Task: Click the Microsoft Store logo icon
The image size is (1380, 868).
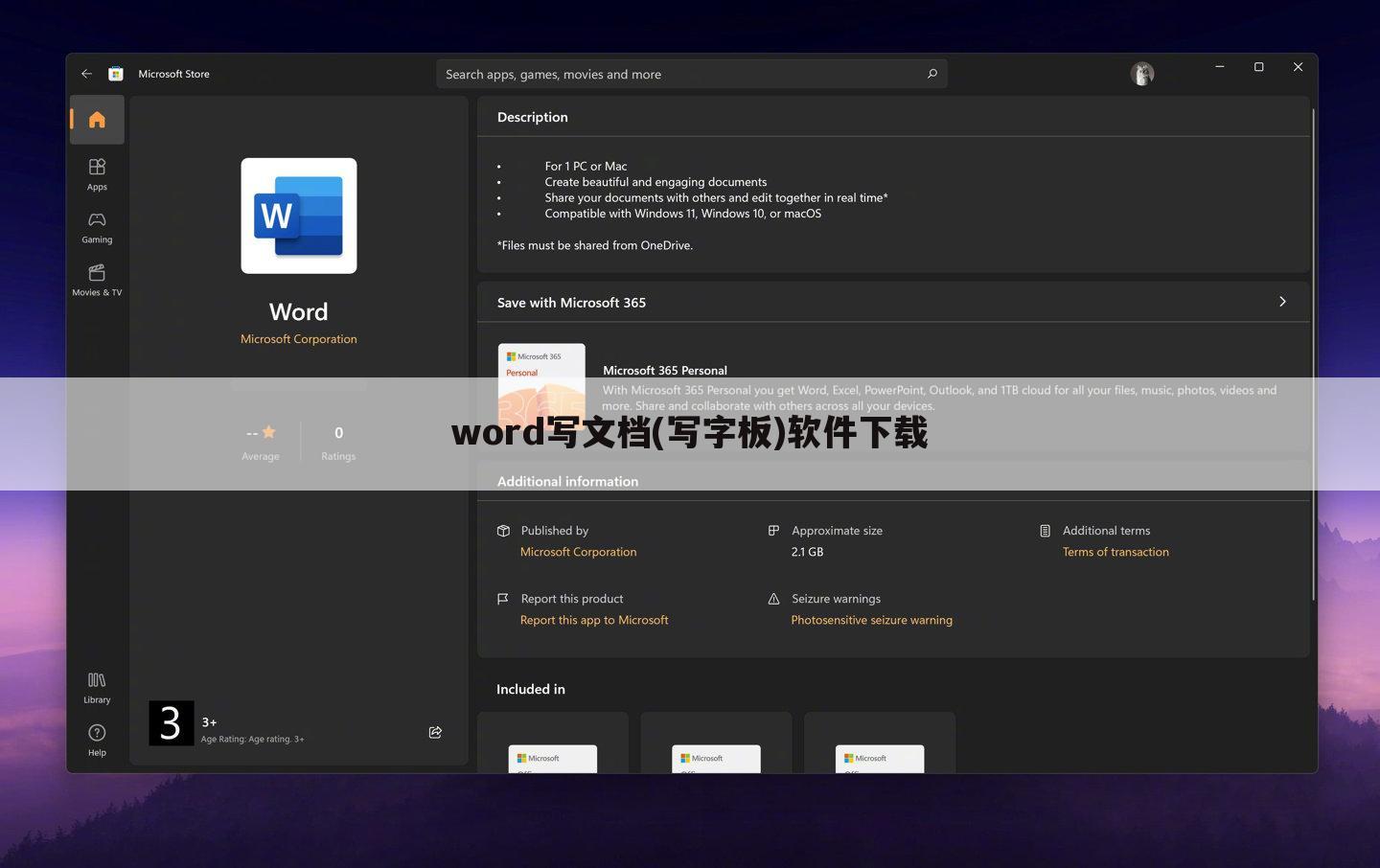Action: pyautogui.click(x=116, y=74)
